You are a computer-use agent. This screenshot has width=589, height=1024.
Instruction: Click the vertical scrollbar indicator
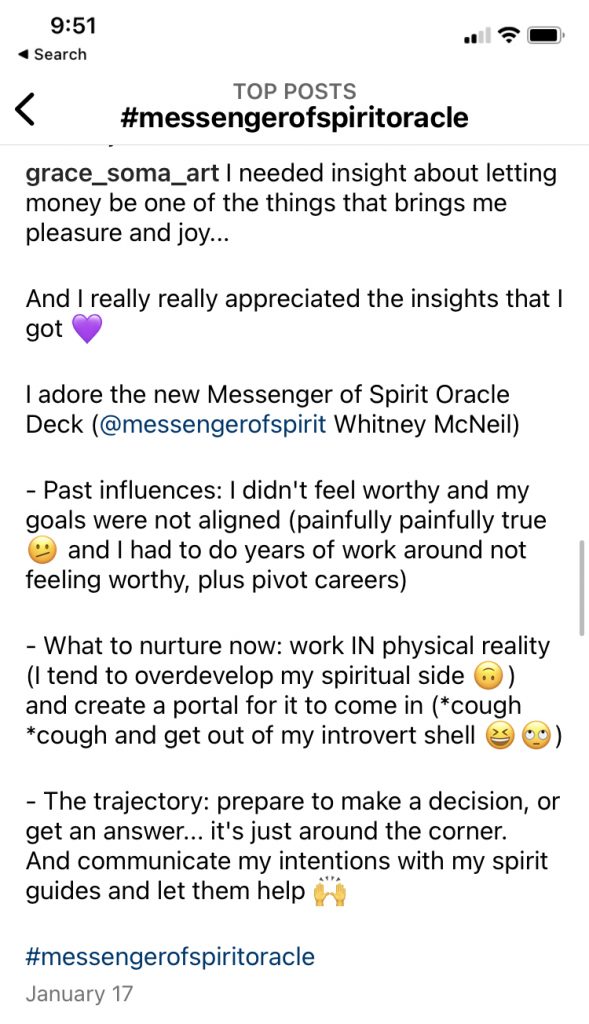click(x=581, y=587)
